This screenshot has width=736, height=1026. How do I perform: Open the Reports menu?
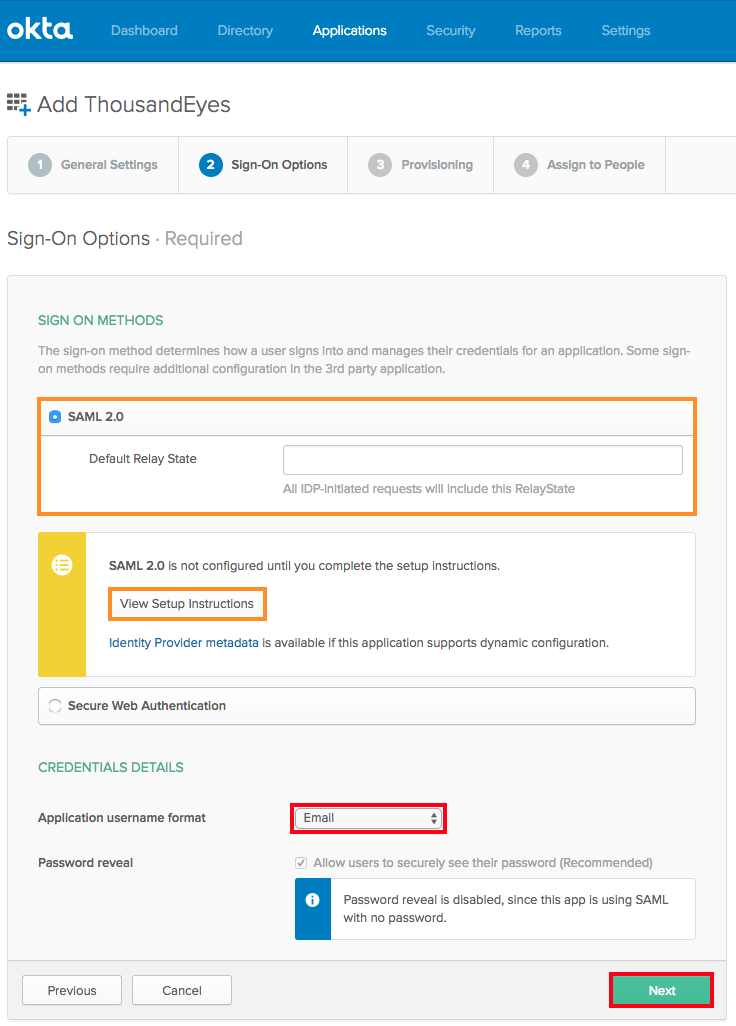[x=538, y=31]
